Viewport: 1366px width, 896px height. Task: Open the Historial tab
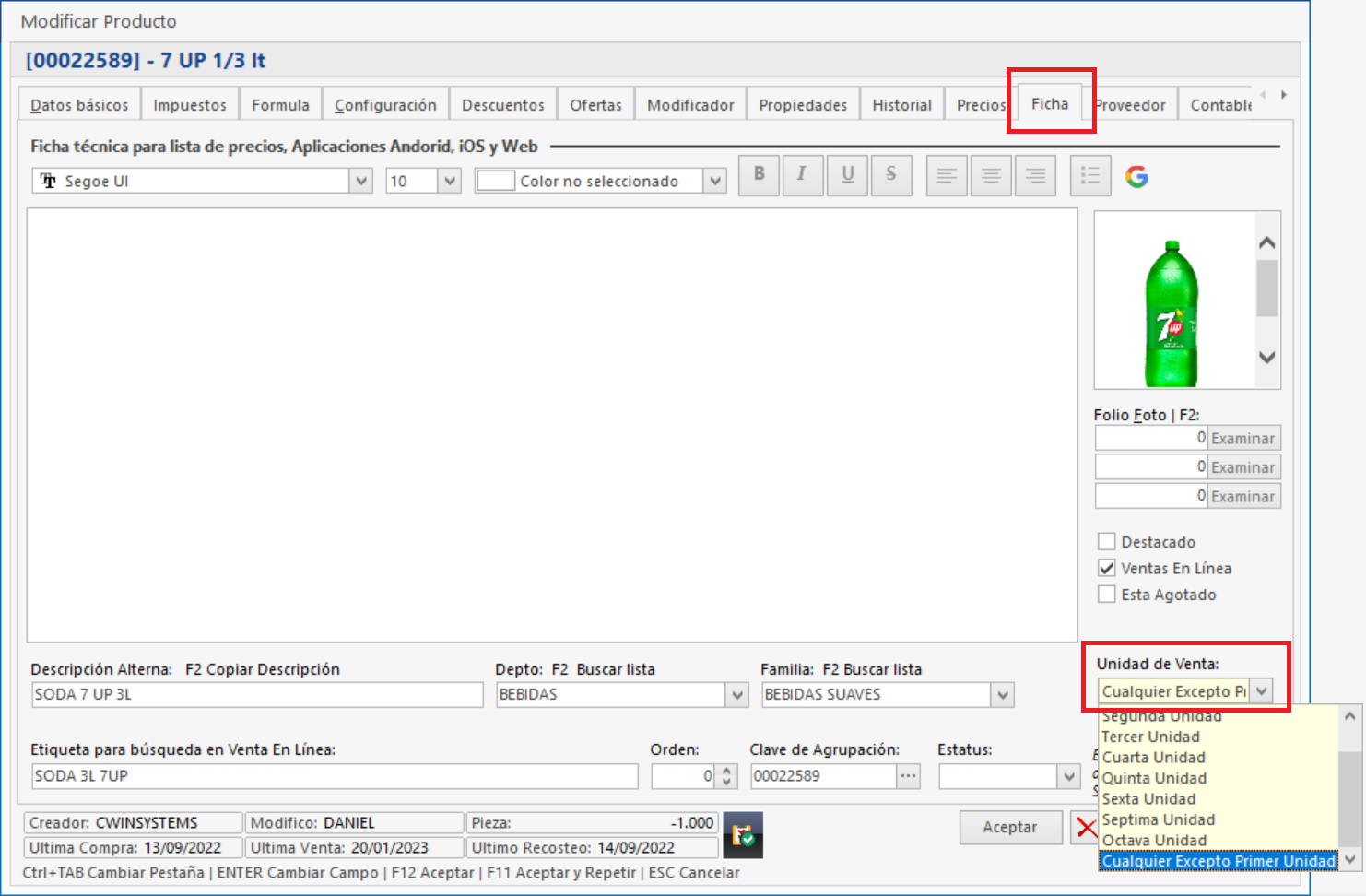pyautogui.click(x=901, y=105)
